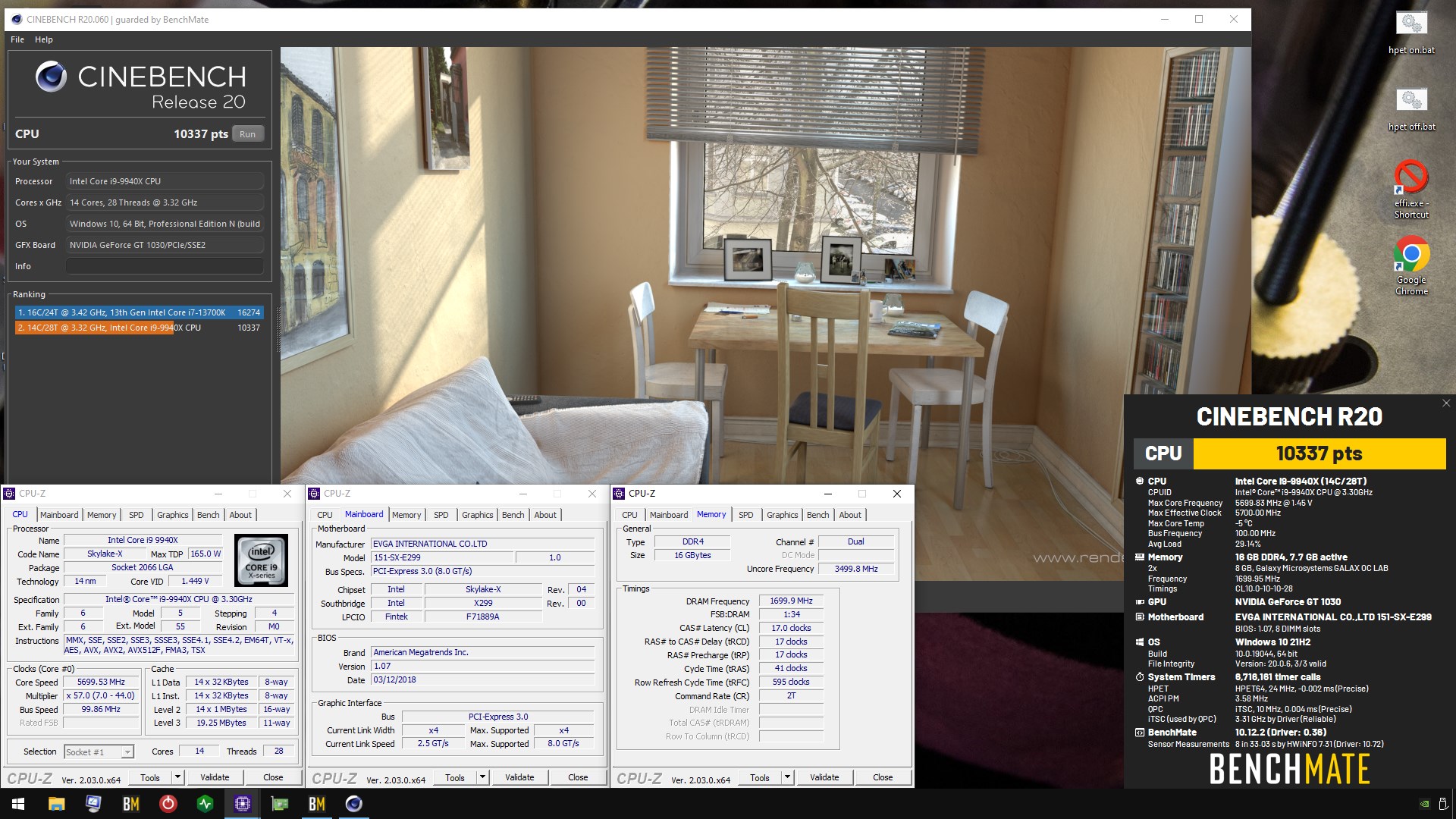This screenshot has width=1456, height=819.
Task: Open Mainboard tab in right CPU-Z window
Action: pyautogui.click(x=669, y=515)
